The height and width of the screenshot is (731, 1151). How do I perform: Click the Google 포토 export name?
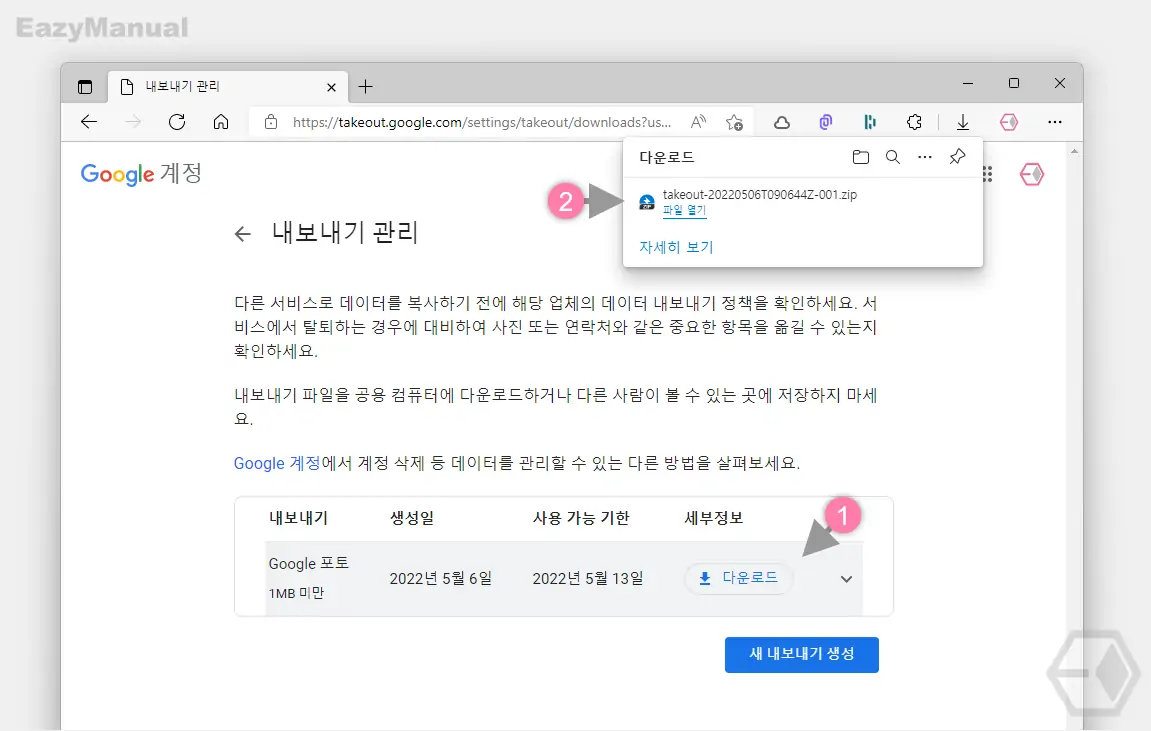point(308,563)
